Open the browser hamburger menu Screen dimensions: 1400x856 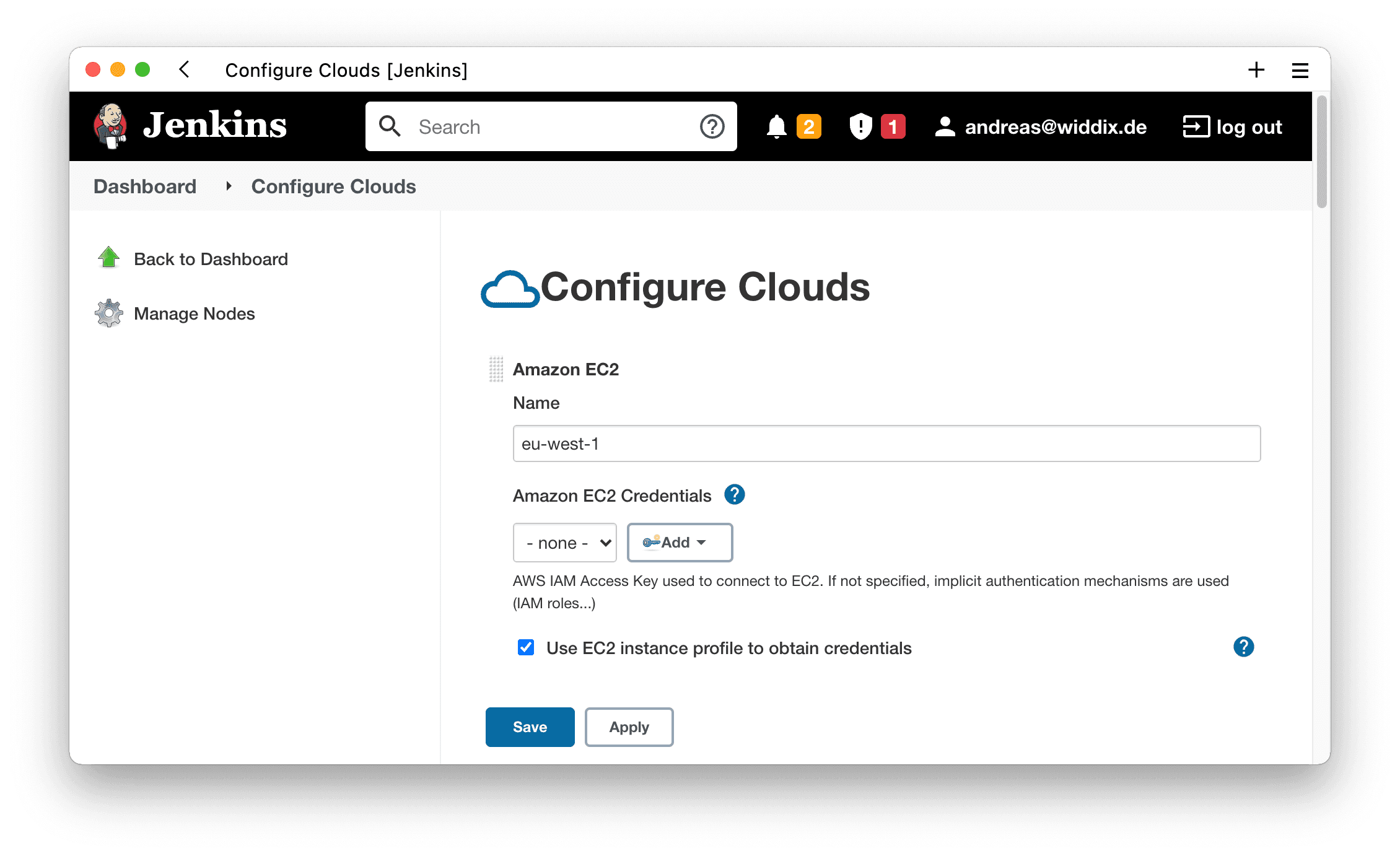1300,70
